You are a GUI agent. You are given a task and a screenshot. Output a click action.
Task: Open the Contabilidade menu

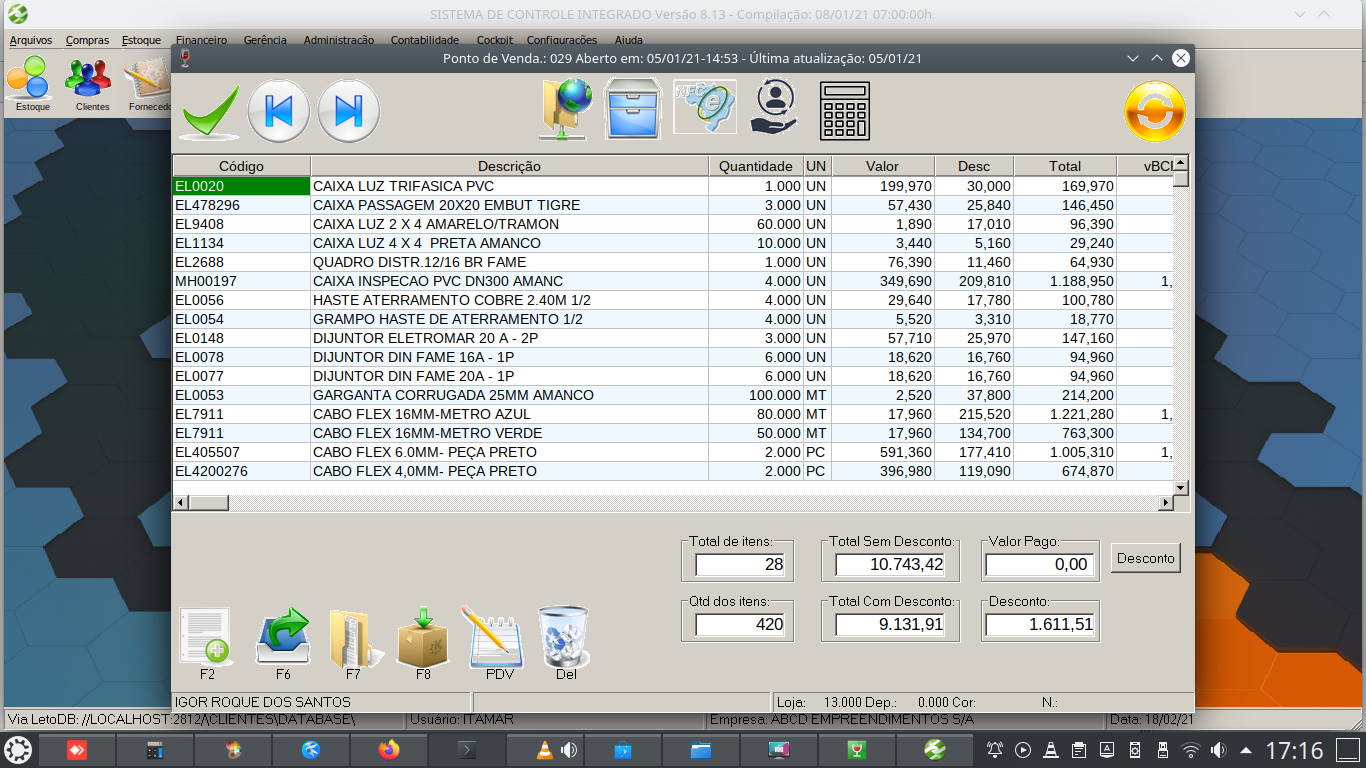click(424, 40)
